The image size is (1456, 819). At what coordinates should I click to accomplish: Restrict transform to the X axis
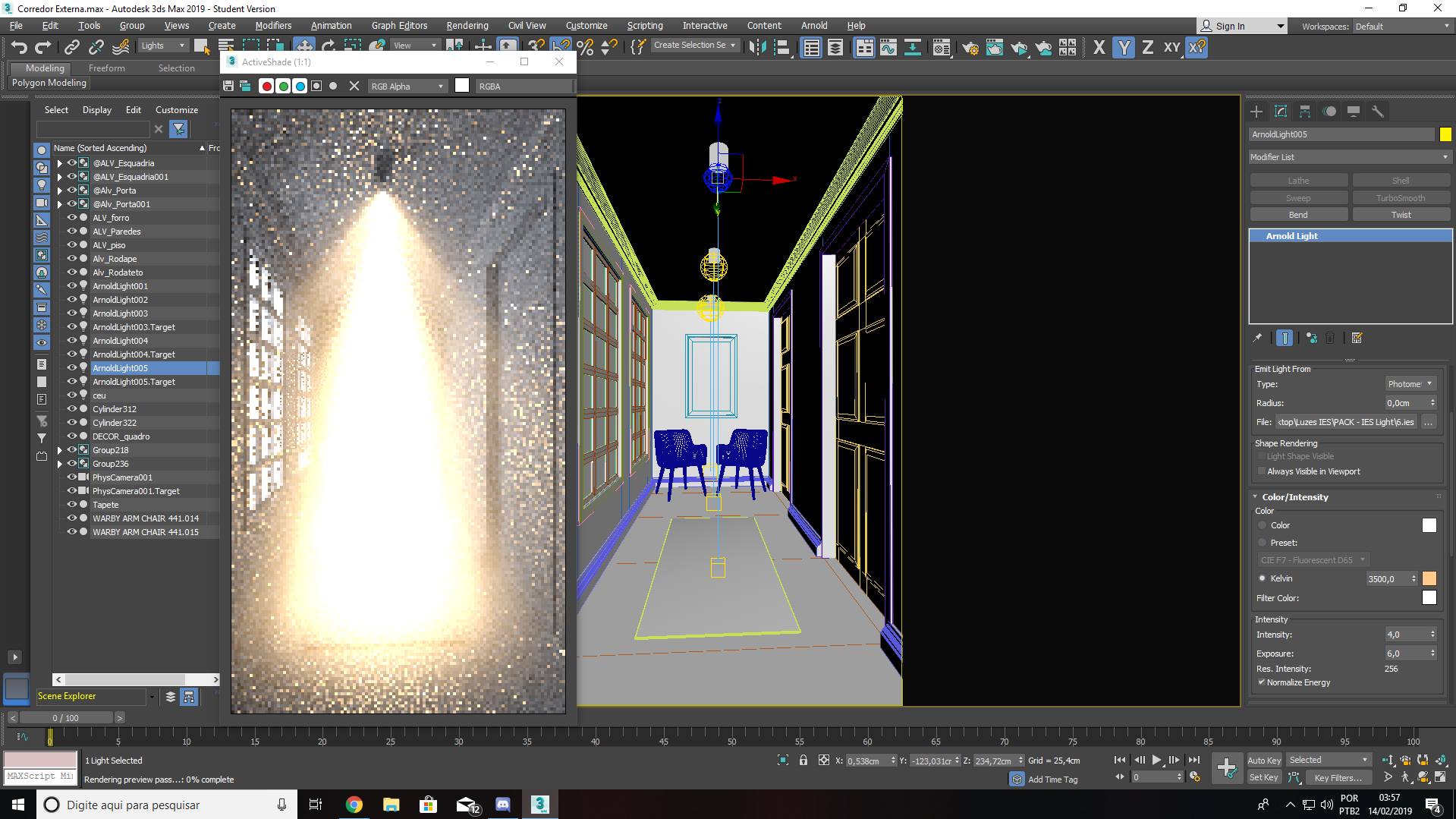(1099, 48)
